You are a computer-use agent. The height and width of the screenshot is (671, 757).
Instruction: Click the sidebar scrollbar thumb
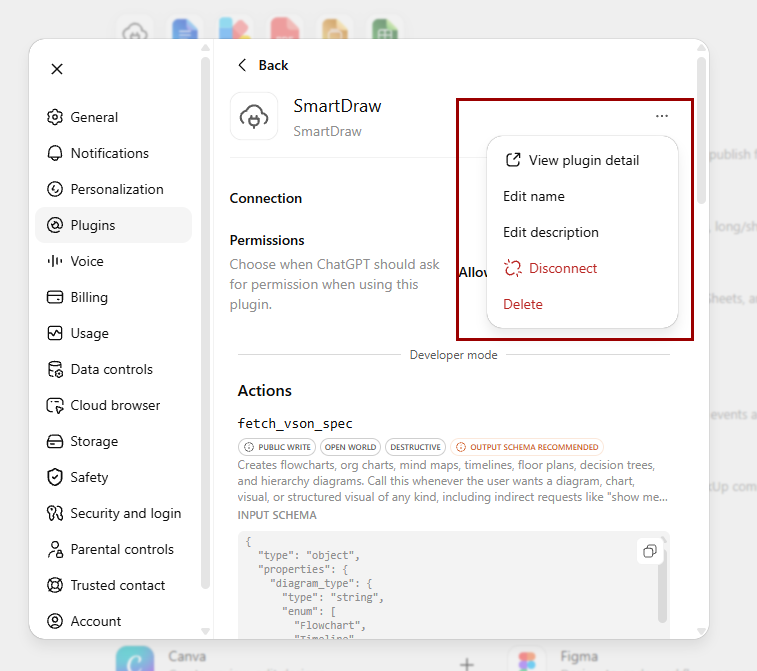coord(205,322)
